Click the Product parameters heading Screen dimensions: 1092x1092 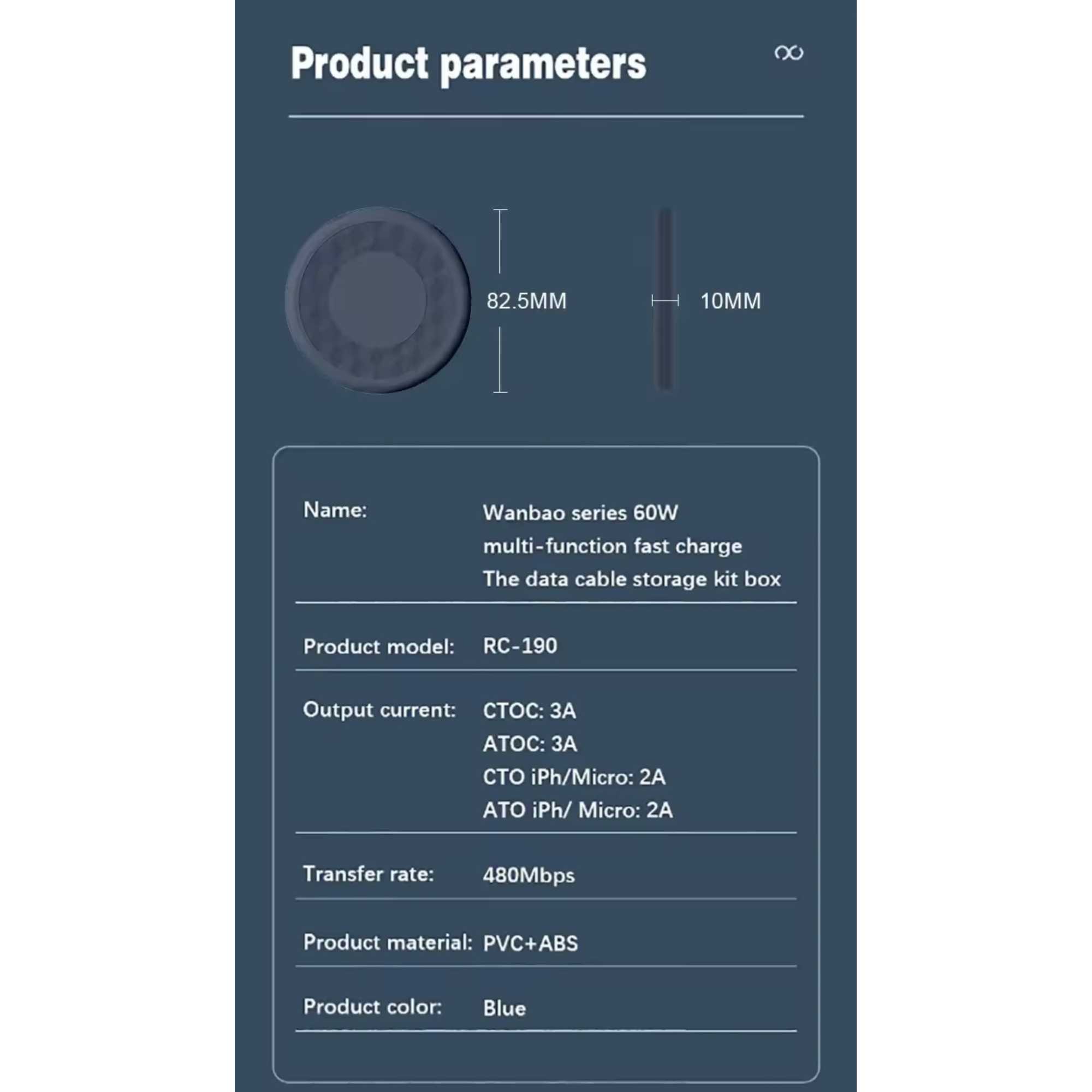[468, 65]
